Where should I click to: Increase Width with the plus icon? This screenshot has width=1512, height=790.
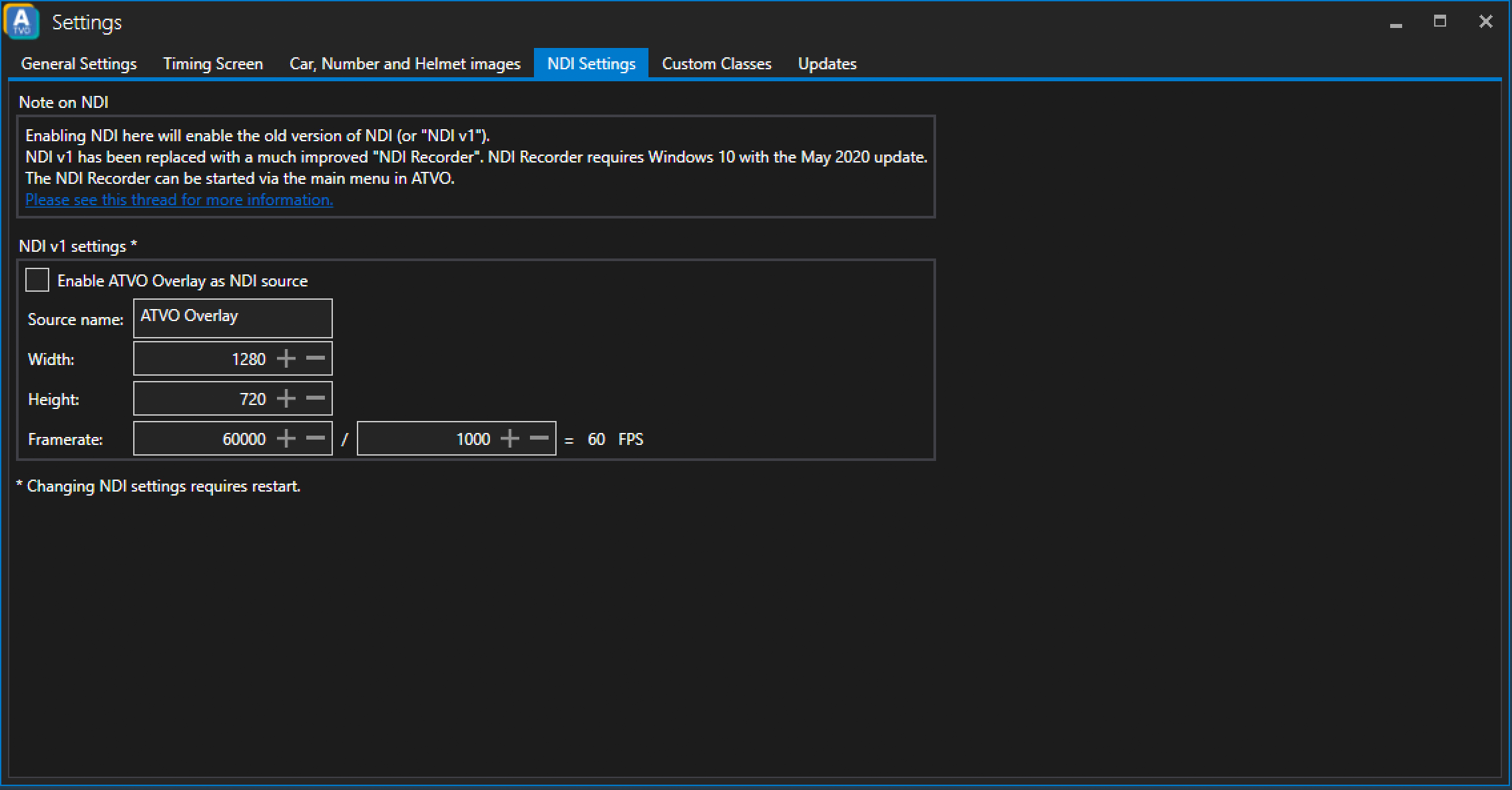(286, 359)
